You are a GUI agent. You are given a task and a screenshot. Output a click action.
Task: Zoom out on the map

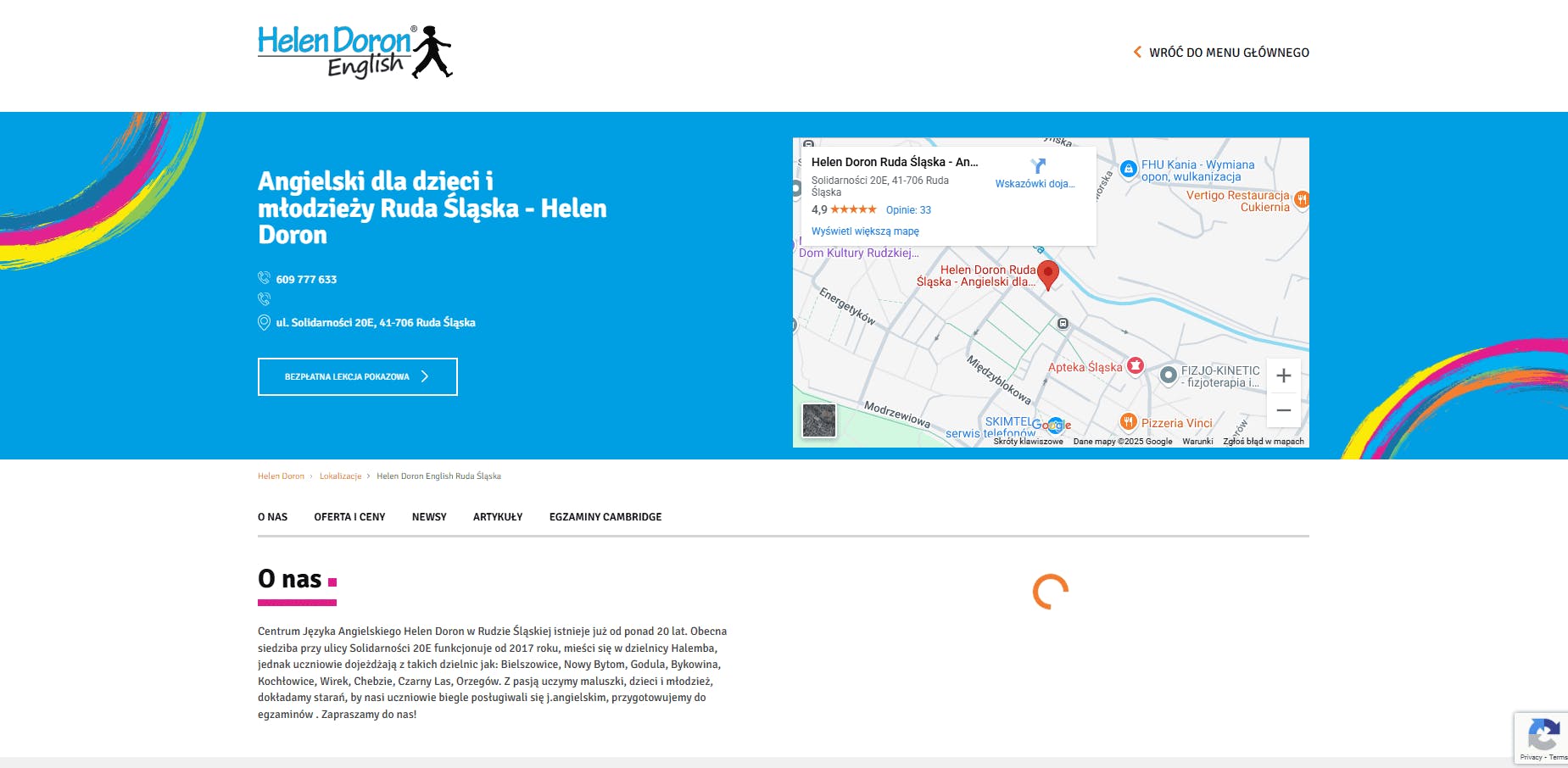coord(1284,410)
